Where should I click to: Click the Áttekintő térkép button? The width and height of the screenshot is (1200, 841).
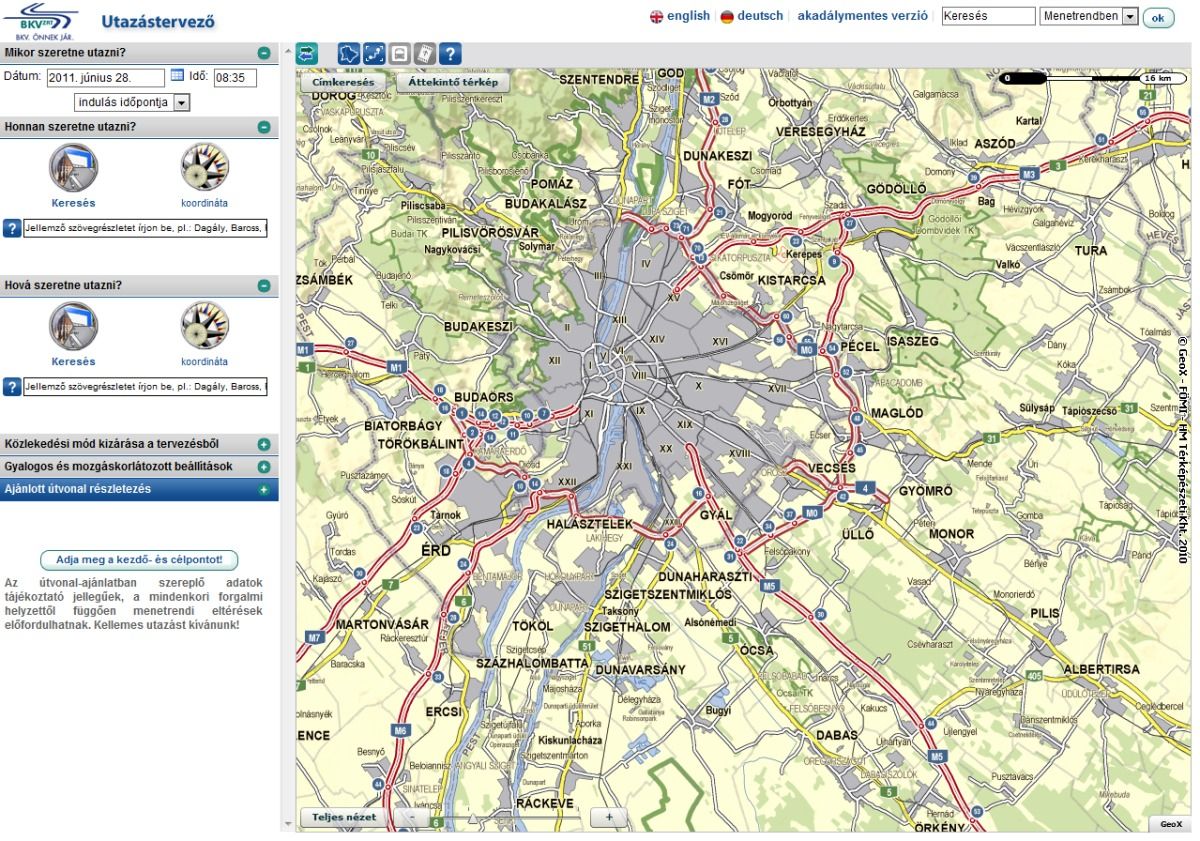point(452,83)
